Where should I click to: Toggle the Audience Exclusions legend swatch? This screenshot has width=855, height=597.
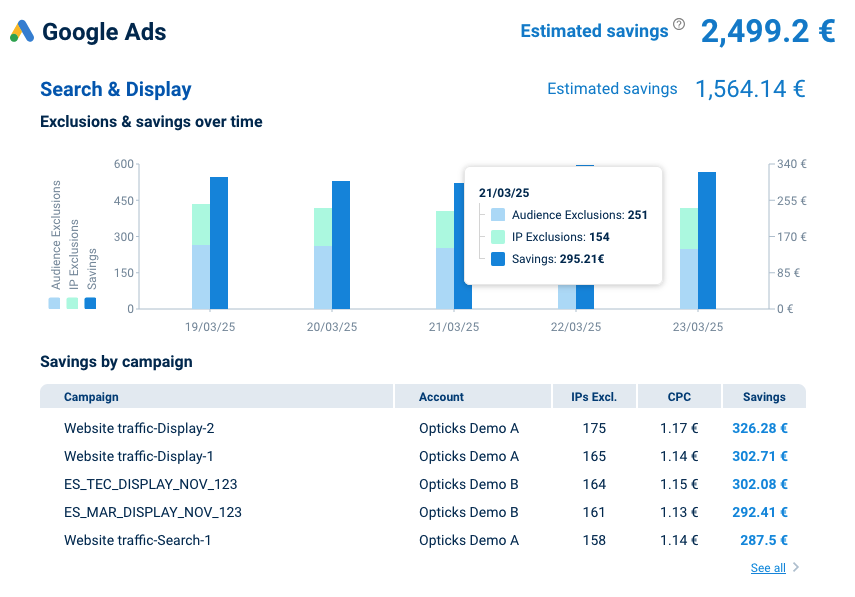(x=54, y=303)
